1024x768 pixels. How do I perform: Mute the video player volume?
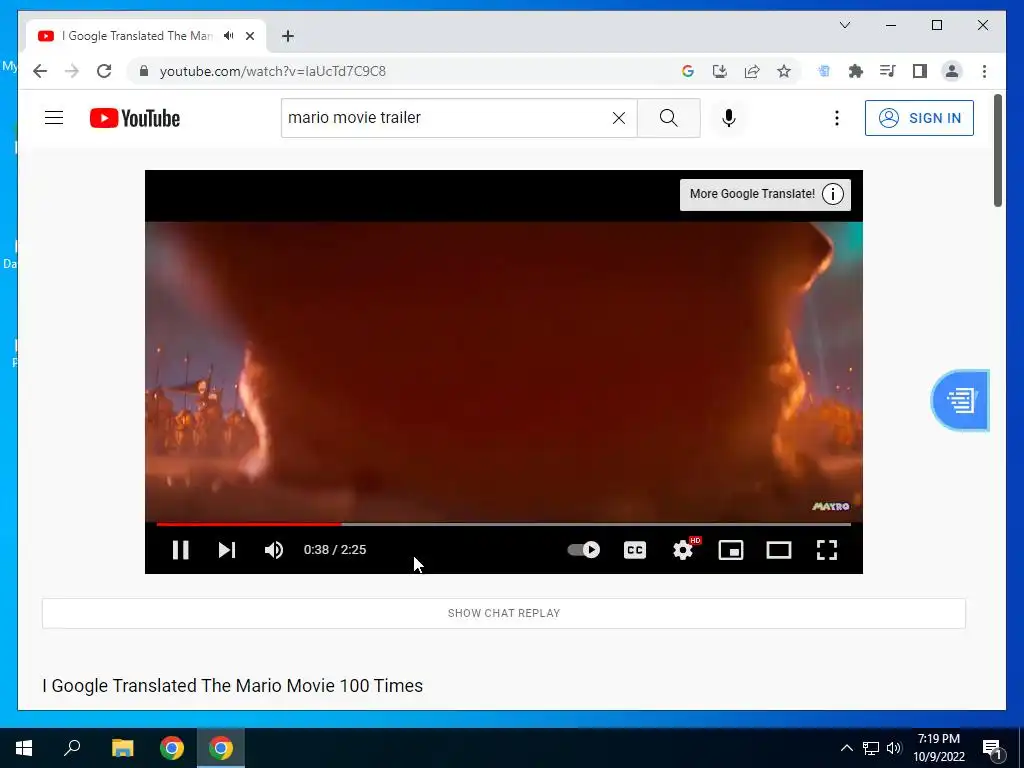(x=274, y=550)
